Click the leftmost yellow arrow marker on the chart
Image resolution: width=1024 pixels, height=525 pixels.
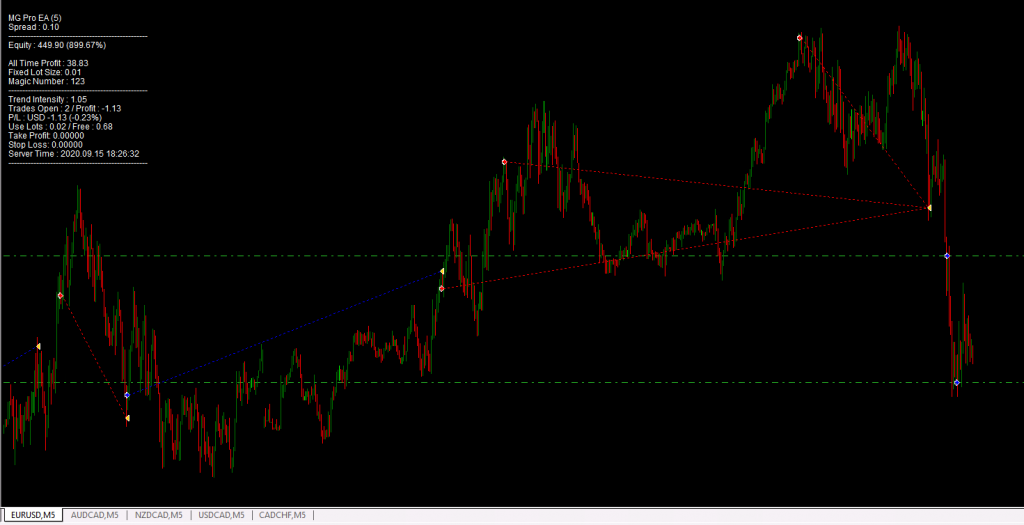[38, 347]
